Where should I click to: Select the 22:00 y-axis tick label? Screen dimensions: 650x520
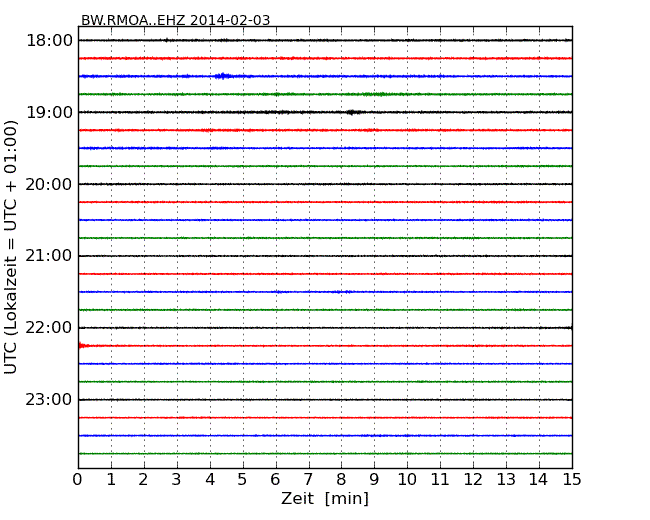tap(48, 328)
